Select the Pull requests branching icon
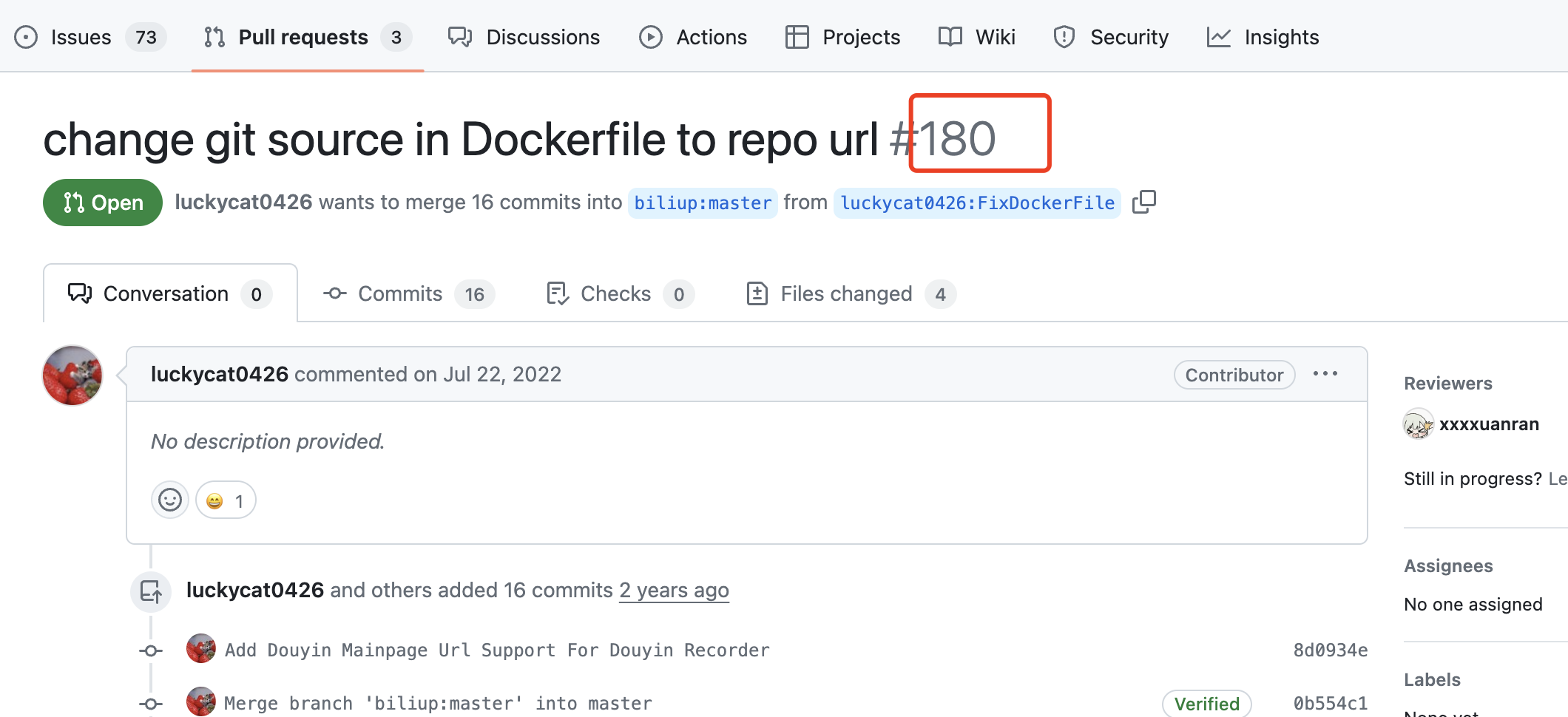Viewport: 1568px width, 717px height. coord(214,37)
